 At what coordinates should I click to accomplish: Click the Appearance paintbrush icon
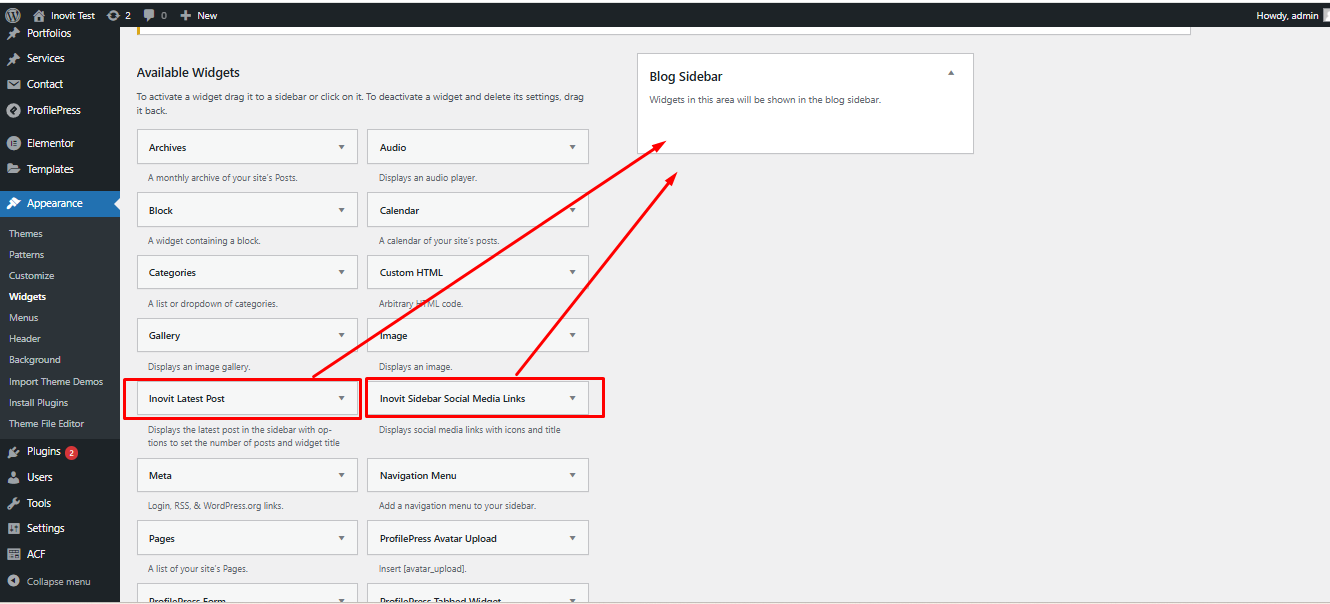(14, 203)
